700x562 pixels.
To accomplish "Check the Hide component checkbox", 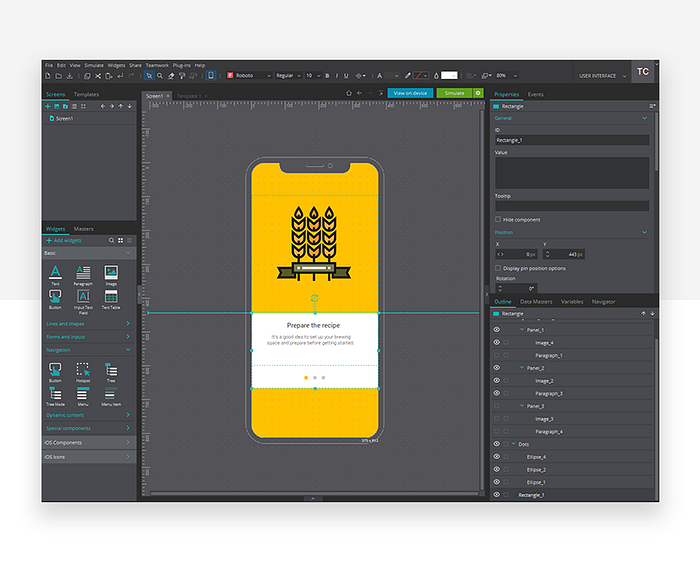I will click(498, 219).
